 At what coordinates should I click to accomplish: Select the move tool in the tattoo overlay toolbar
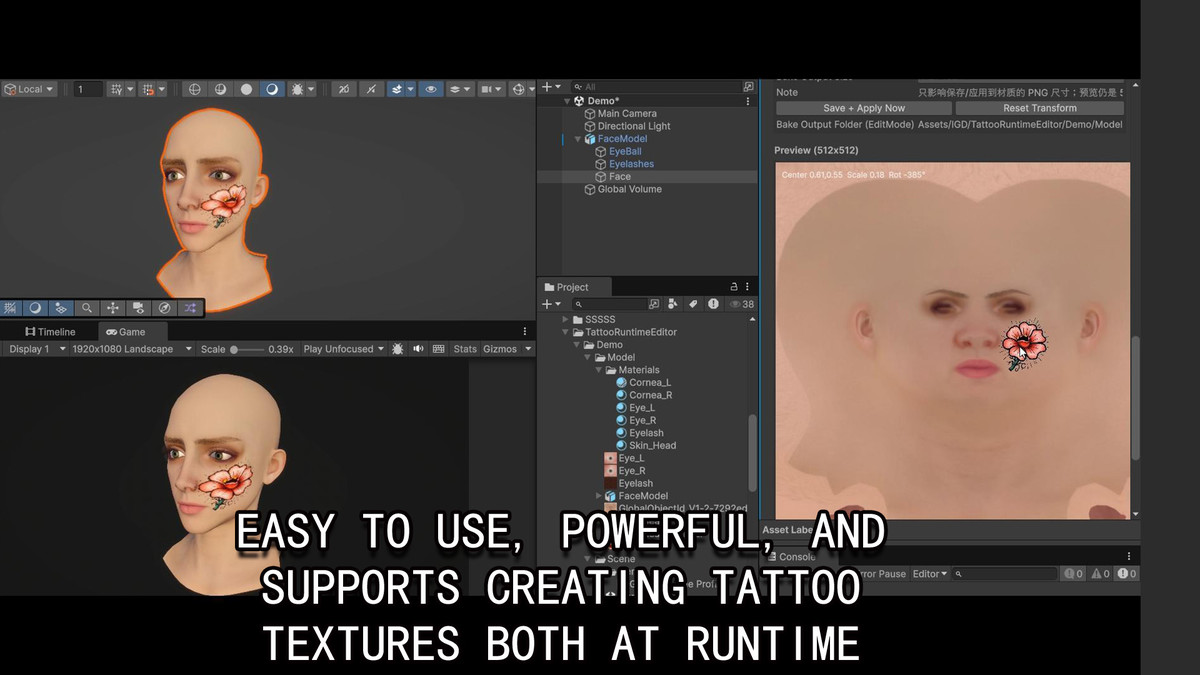[x=112, y=308]
